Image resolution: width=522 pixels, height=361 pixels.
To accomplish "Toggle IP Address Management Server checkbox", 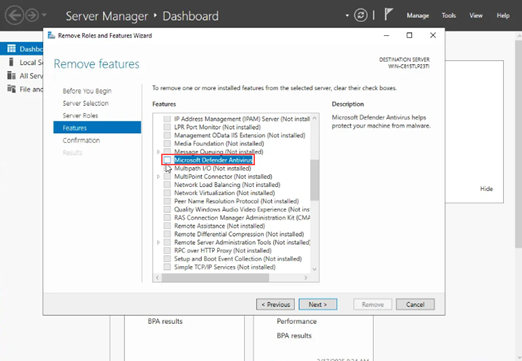I will point(167,119).
